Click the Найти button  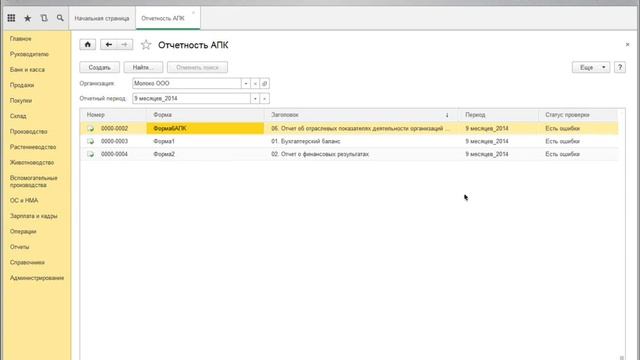(x=143, y=67)
